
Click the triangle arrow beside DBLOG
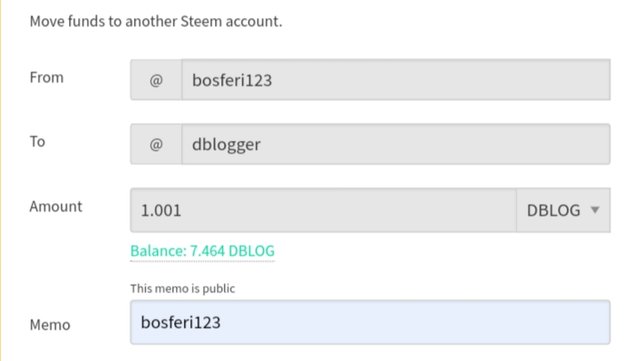point(595,210)
